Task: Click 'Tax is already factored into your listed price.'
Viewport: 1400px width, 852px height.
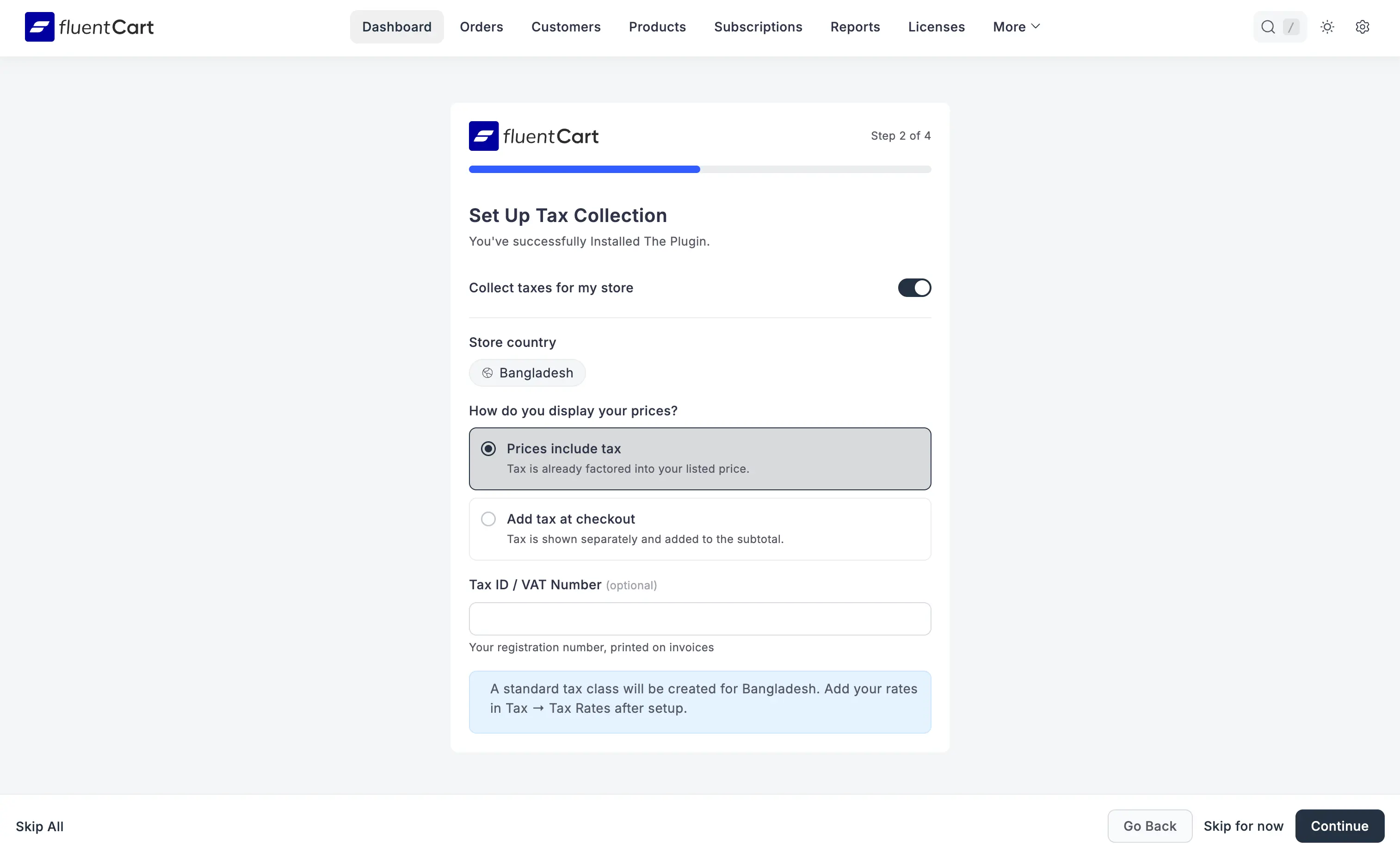Action: [628, 469]
